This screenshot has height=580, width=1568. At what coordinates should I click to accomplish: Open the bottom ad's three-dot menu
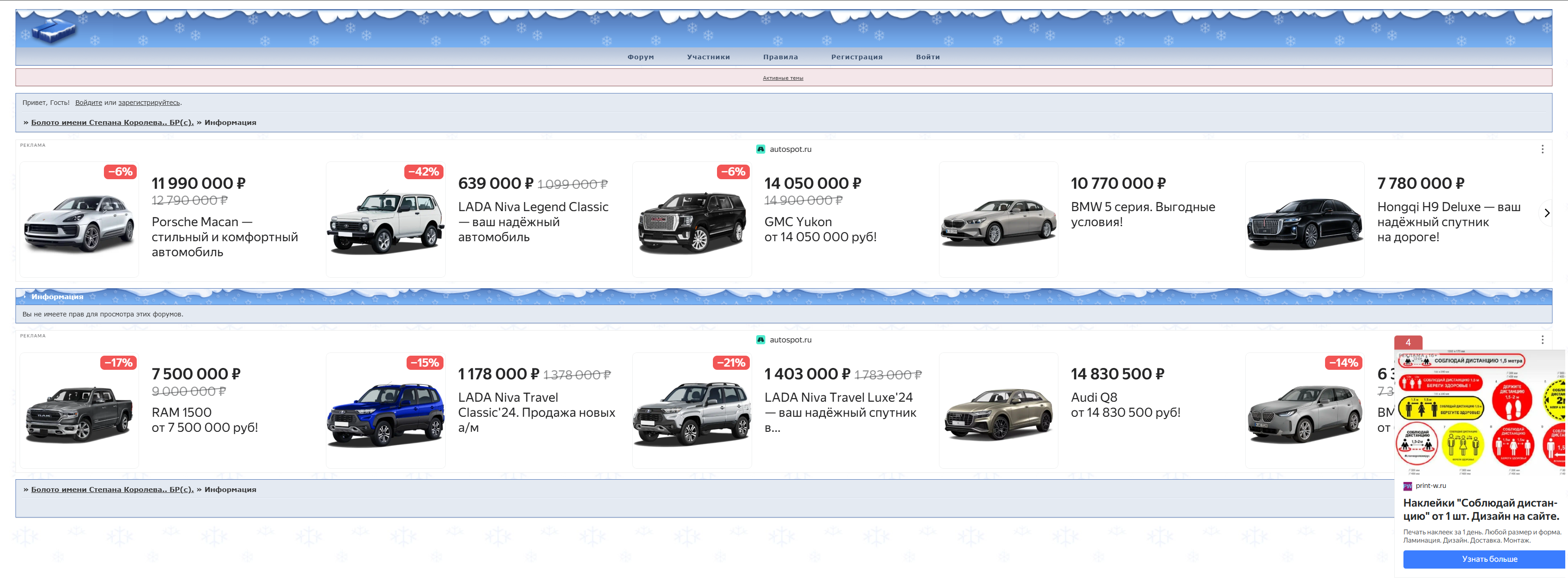[x=1542, y=340]
